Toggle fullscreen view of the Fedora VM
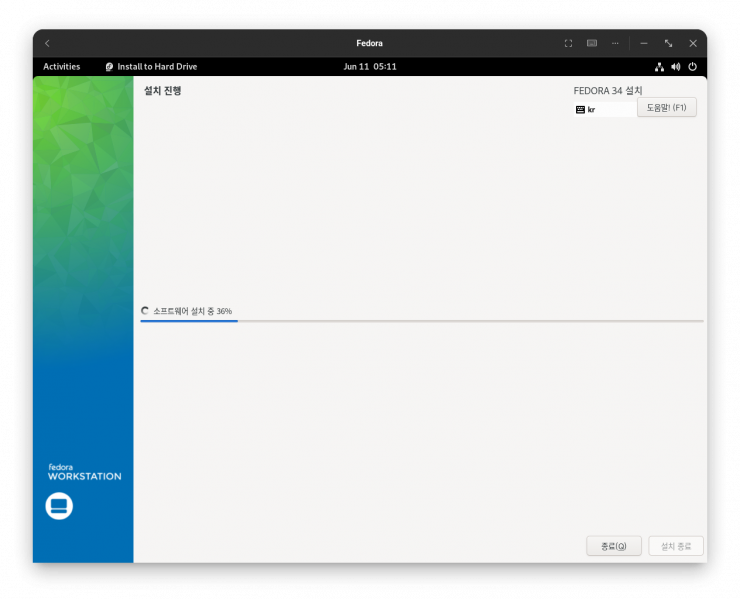 (x=568, y=43)
